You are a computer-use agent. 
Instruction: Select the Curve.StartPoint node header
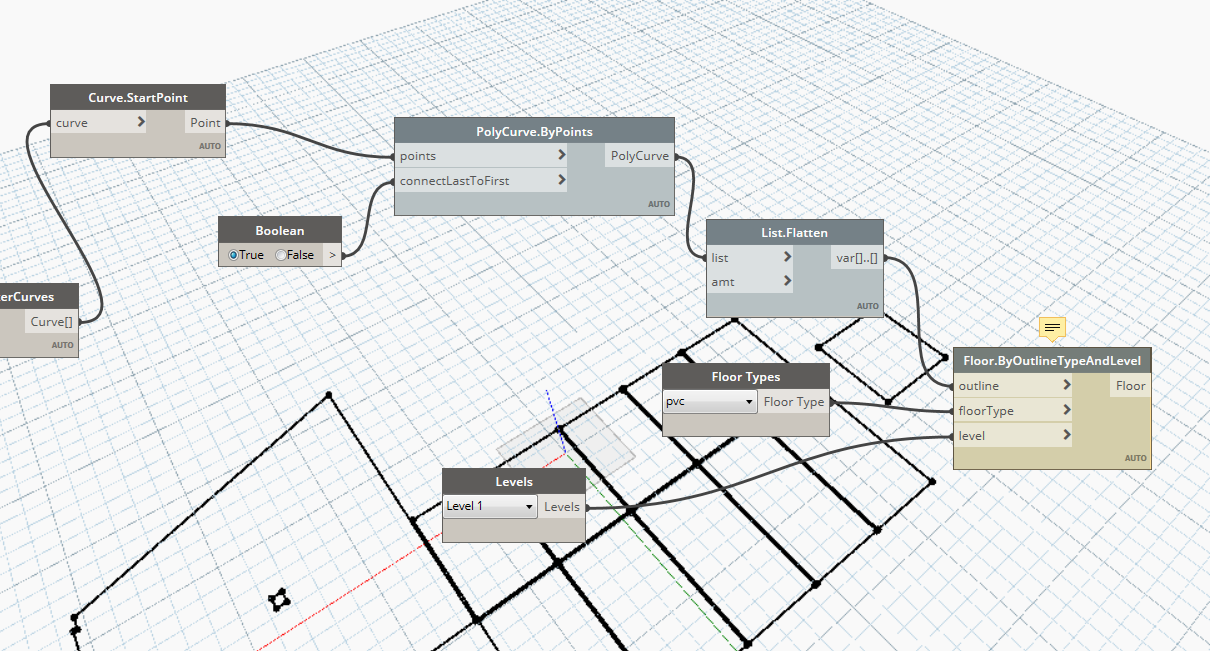138,97
